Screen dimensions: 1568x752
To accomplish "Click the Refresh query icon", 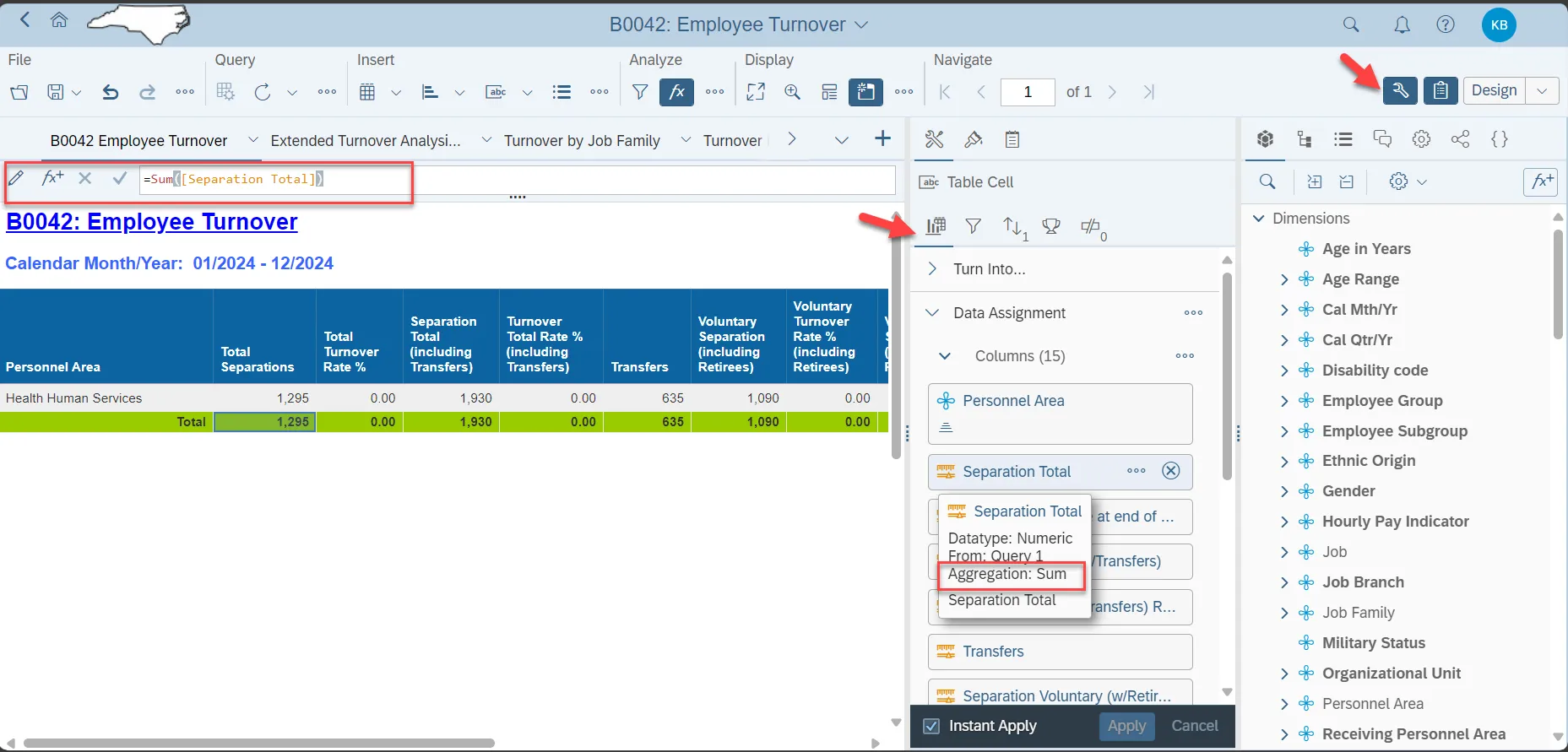I will [x=263, y=92].
